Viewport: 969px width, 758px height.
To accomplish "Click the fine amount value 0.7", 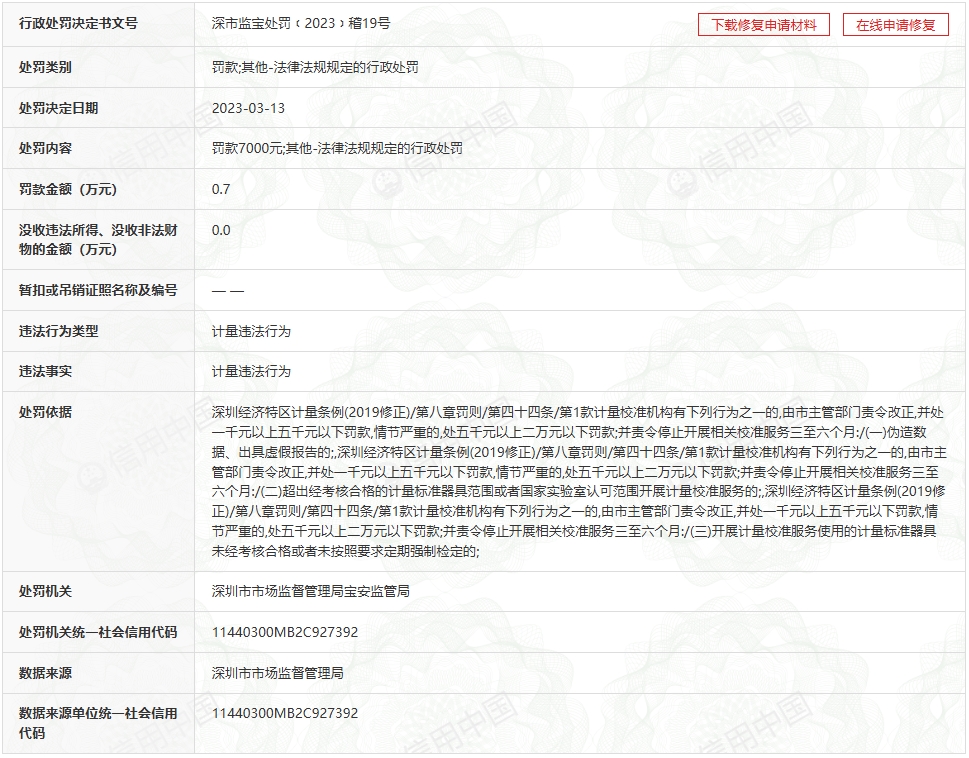I will click(221, 189).
